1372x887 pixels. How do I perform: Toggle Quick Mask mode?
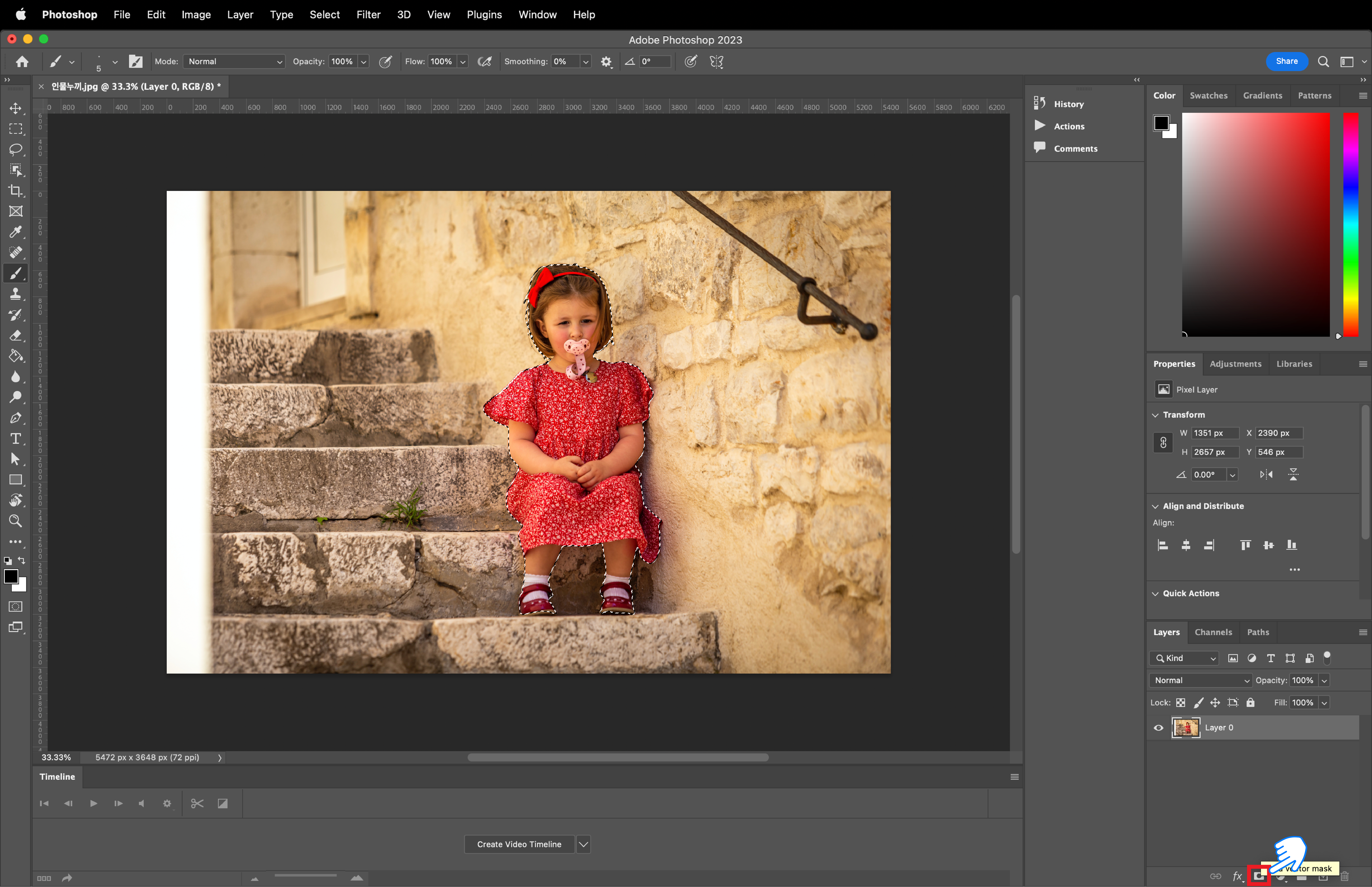pyautogui.click(x=16, y=607)
